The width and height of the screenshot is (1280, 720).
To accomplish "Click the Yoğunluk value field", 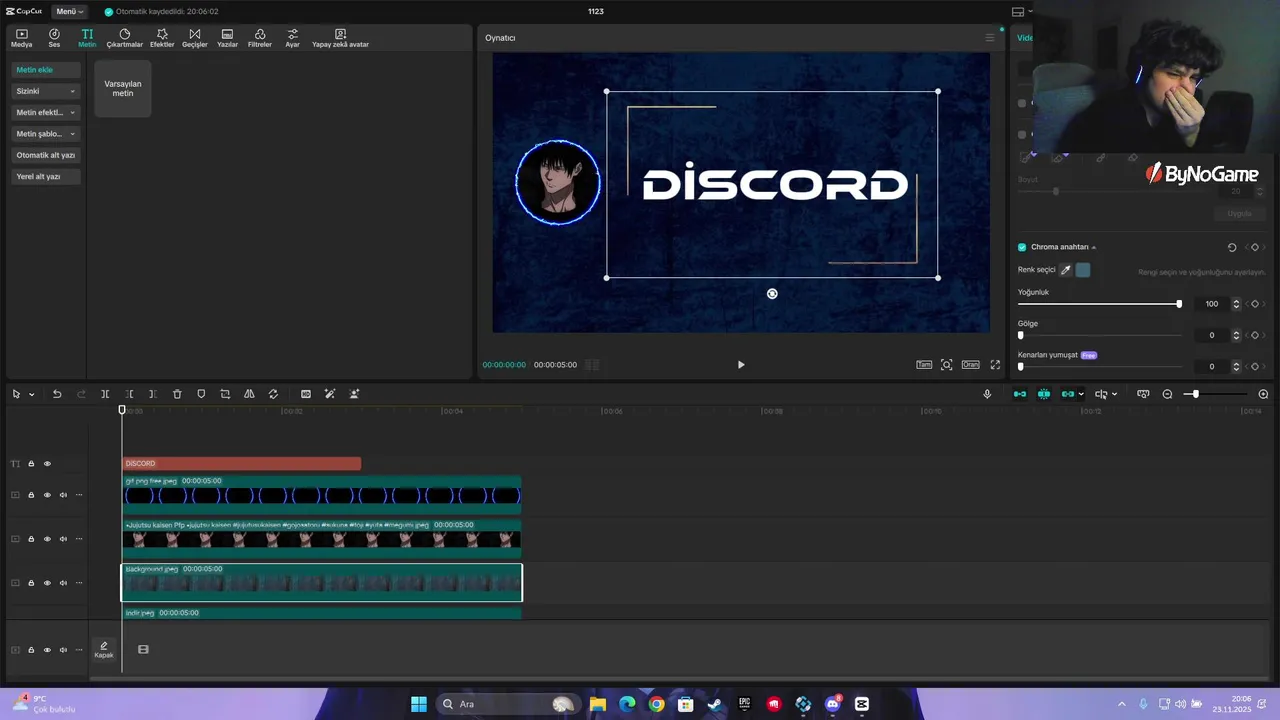I will pyautogui.click(x=1211, y=304).
